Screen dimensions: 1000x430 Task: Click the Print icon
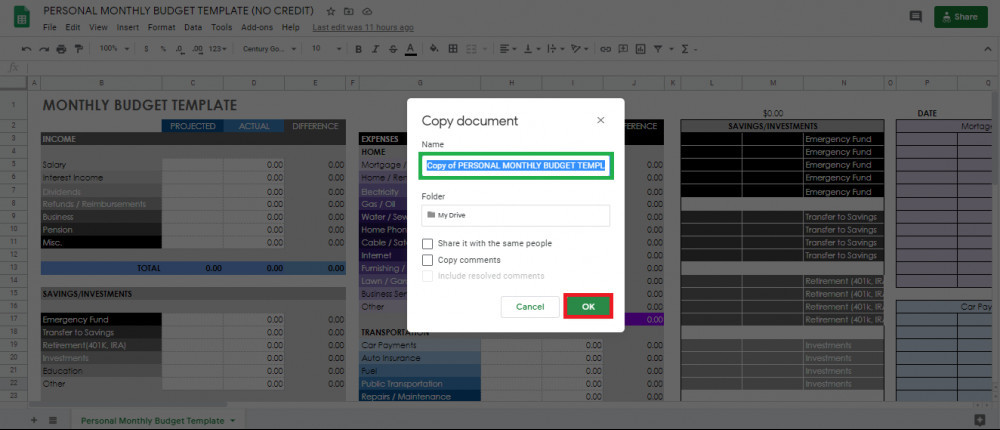pyautogui.click(x=61, y=48)
